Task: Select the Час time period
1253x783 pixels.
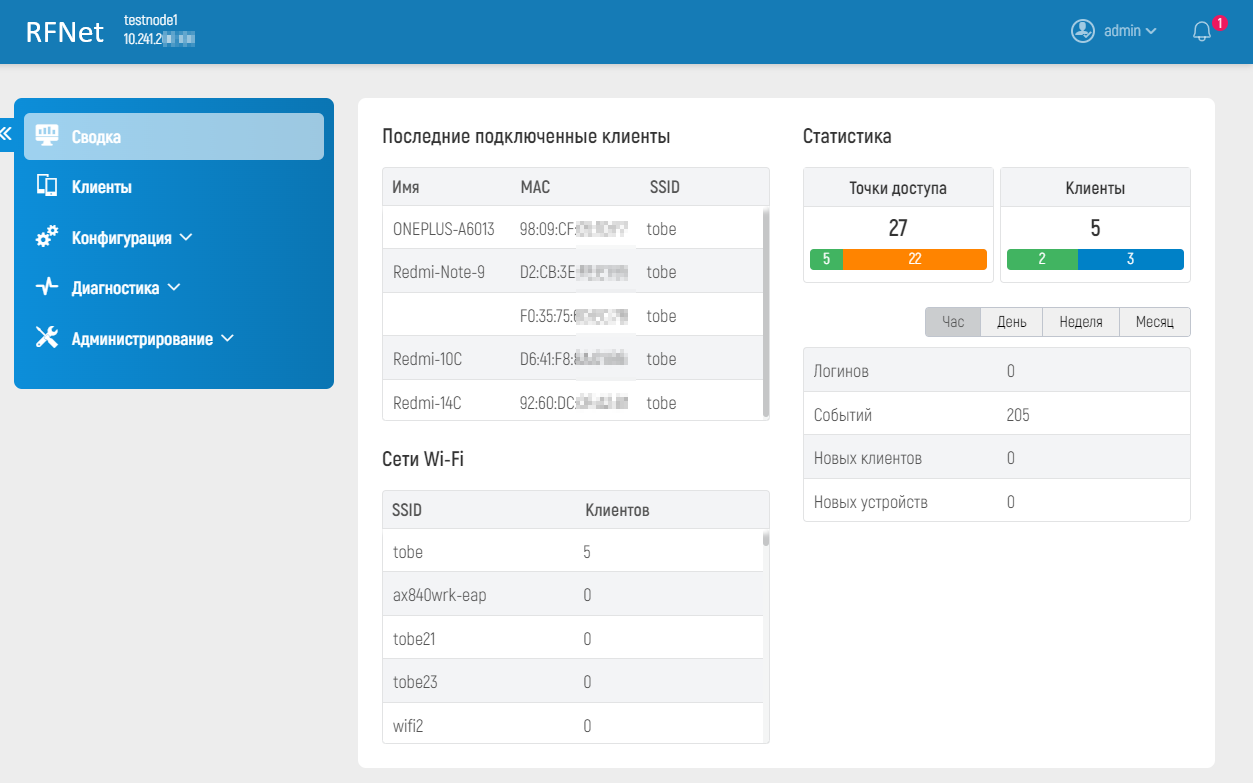Action: coord(953,322)
